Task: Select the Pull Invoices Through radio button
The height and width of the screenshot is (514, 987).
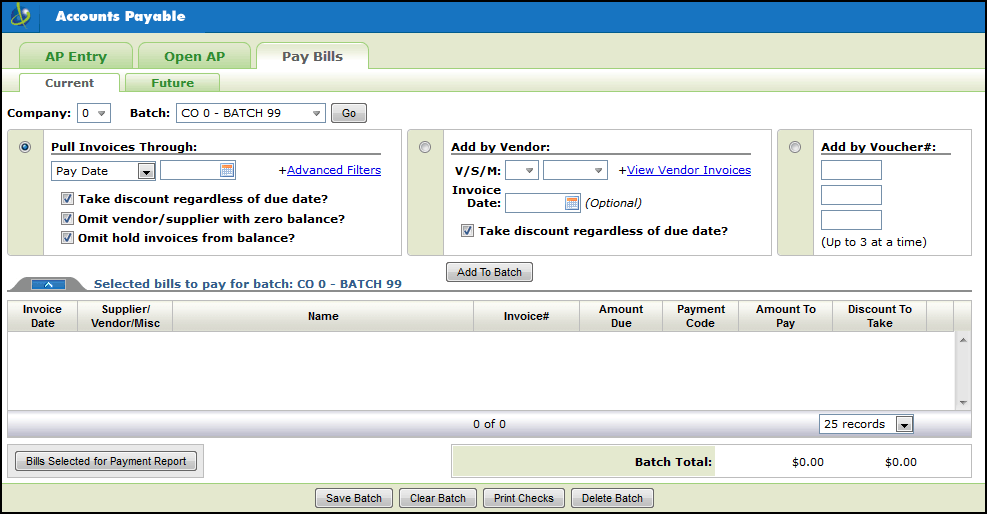Action: click(25, 147)
